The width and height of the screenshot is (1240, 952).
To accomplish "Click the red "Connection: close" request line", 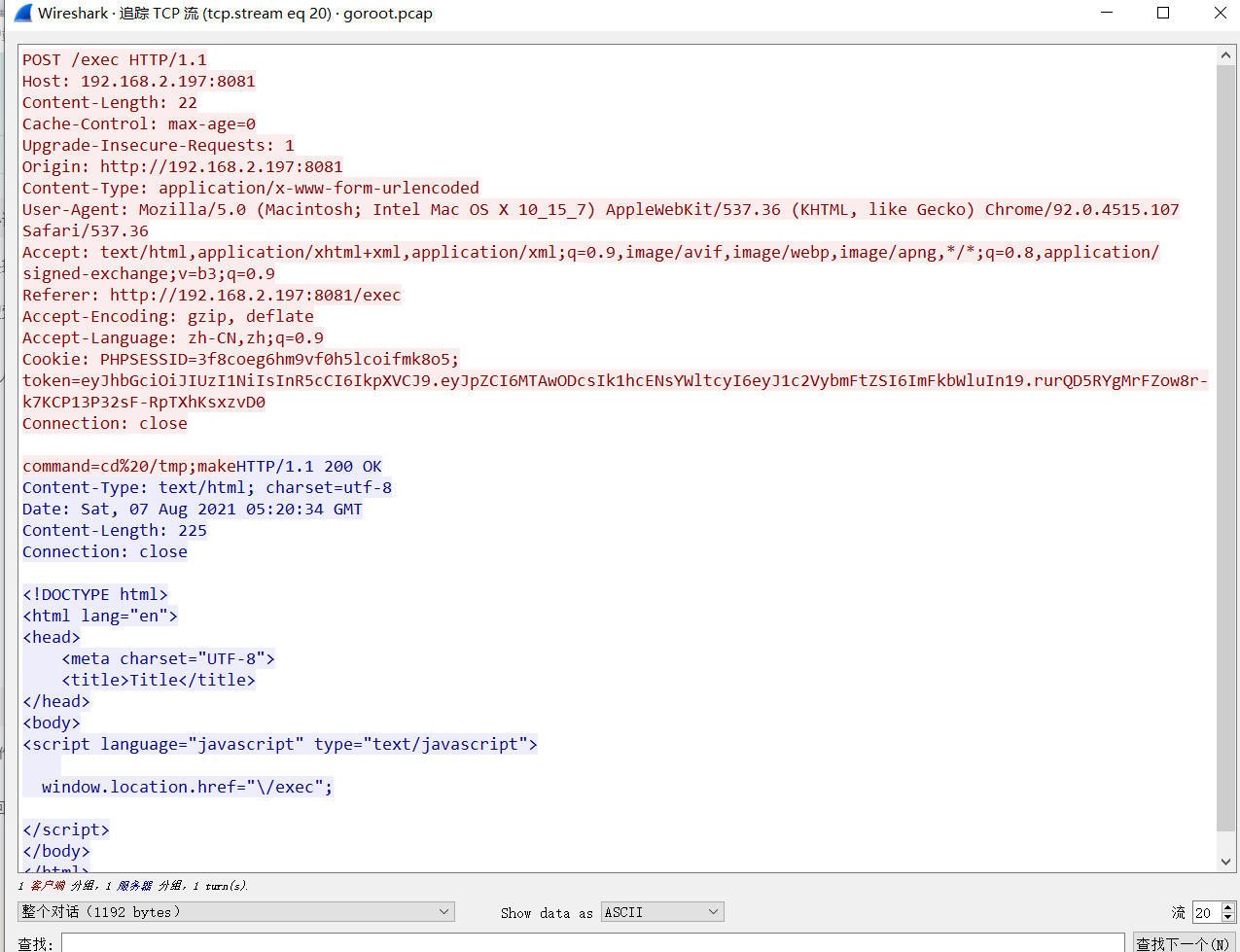I will (105, 423).
